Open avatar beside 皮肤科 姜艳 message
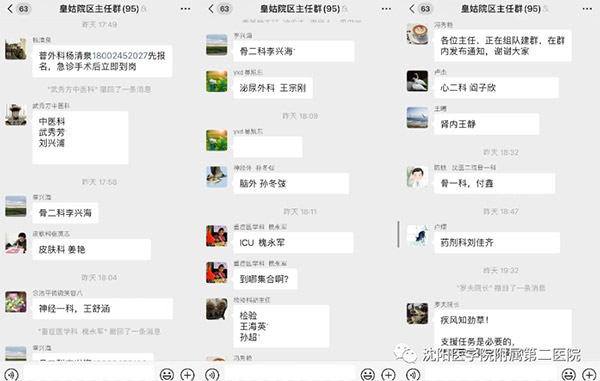 click(16, 243)
